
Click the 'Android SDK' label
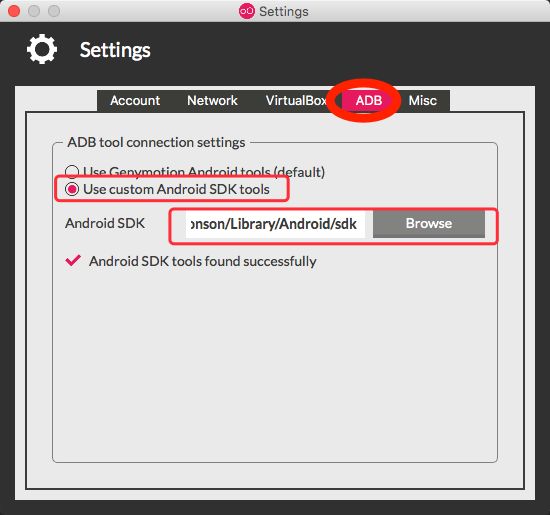[105, 223]
